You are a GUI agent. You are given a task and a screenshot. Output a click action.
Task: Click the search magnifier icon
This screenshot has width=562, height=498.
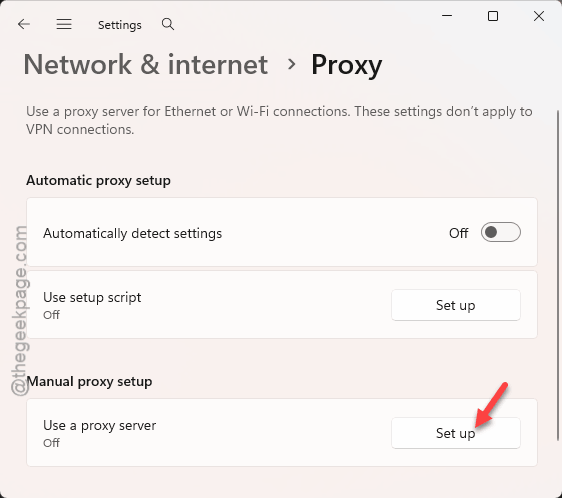[x=168, y=24]
